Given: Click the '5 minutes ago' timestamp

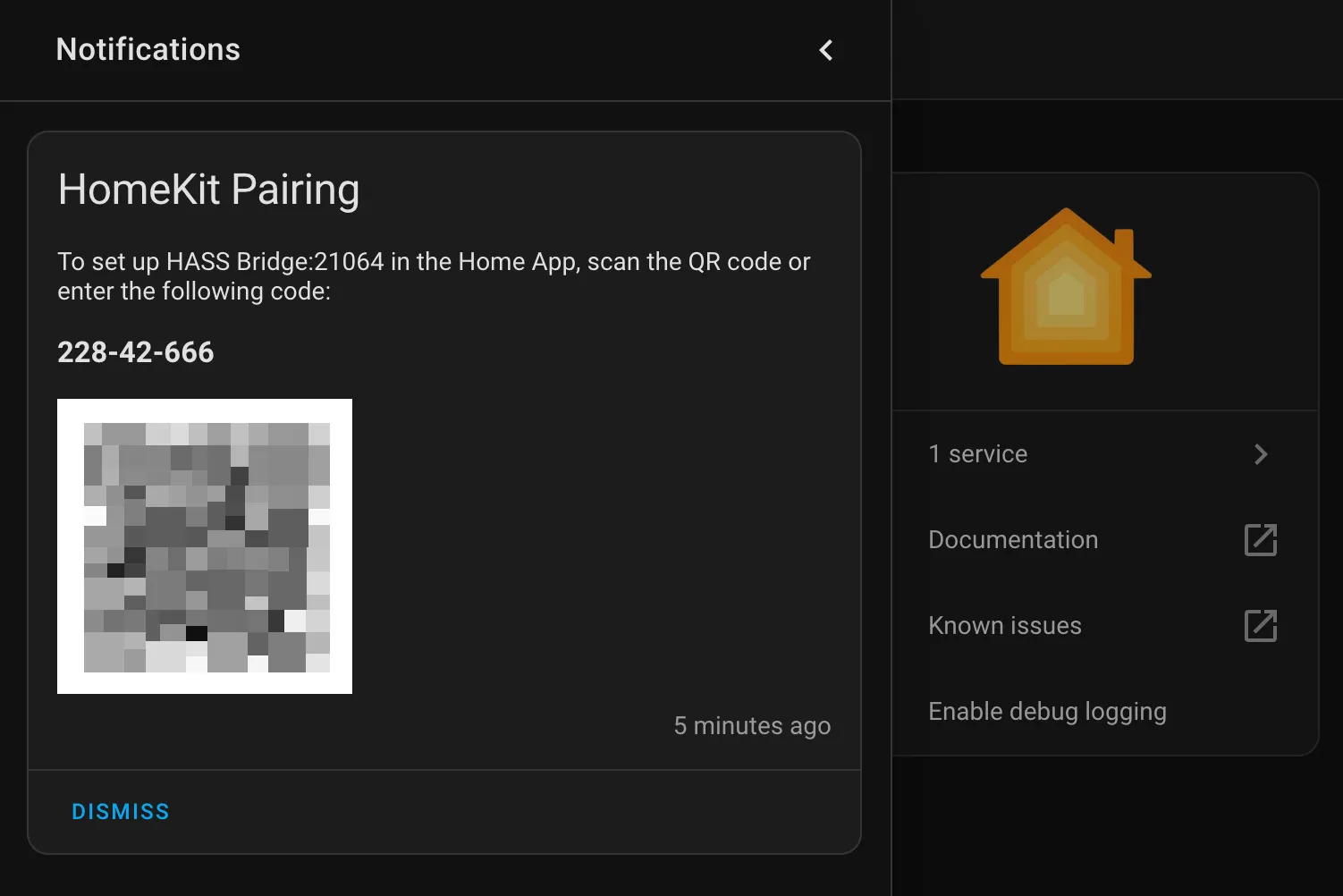Looking at the screenshot, I should point(752,726).
